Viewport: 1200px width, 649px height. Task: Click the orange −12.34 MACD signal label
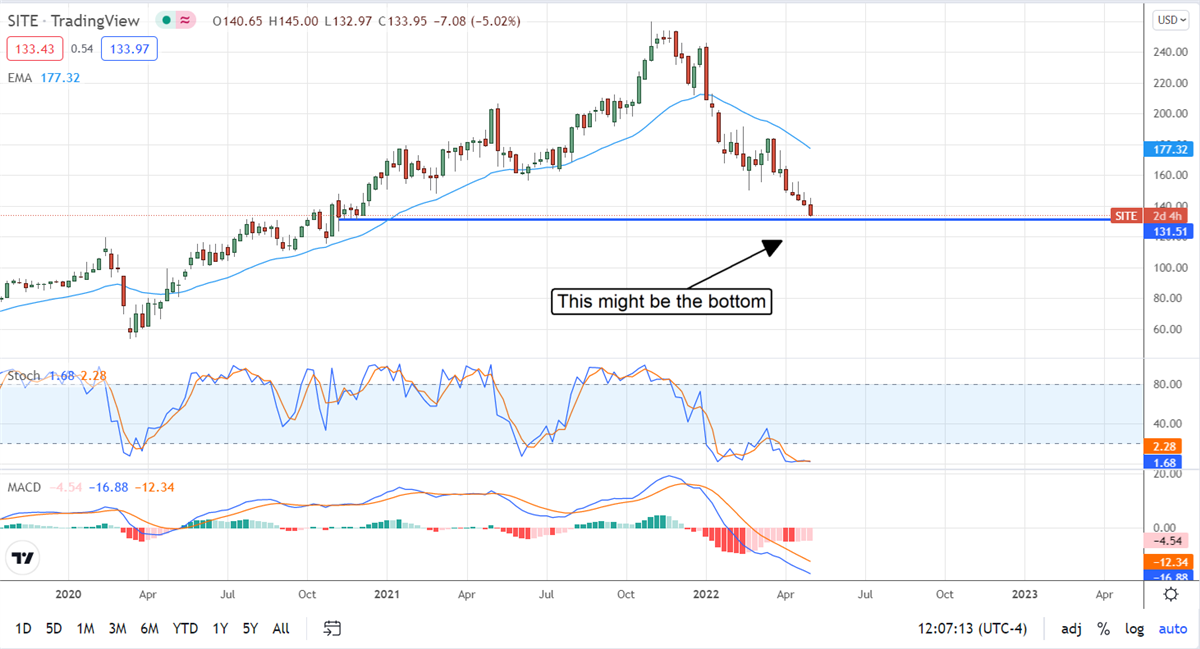point(1167,561)
